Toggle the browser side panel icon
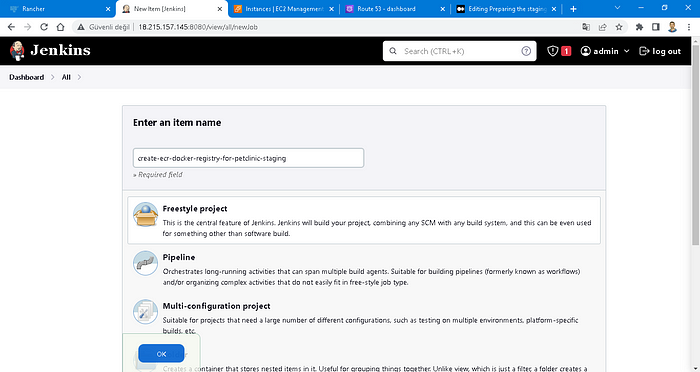The image size is (700, 372). pos(656,27)
